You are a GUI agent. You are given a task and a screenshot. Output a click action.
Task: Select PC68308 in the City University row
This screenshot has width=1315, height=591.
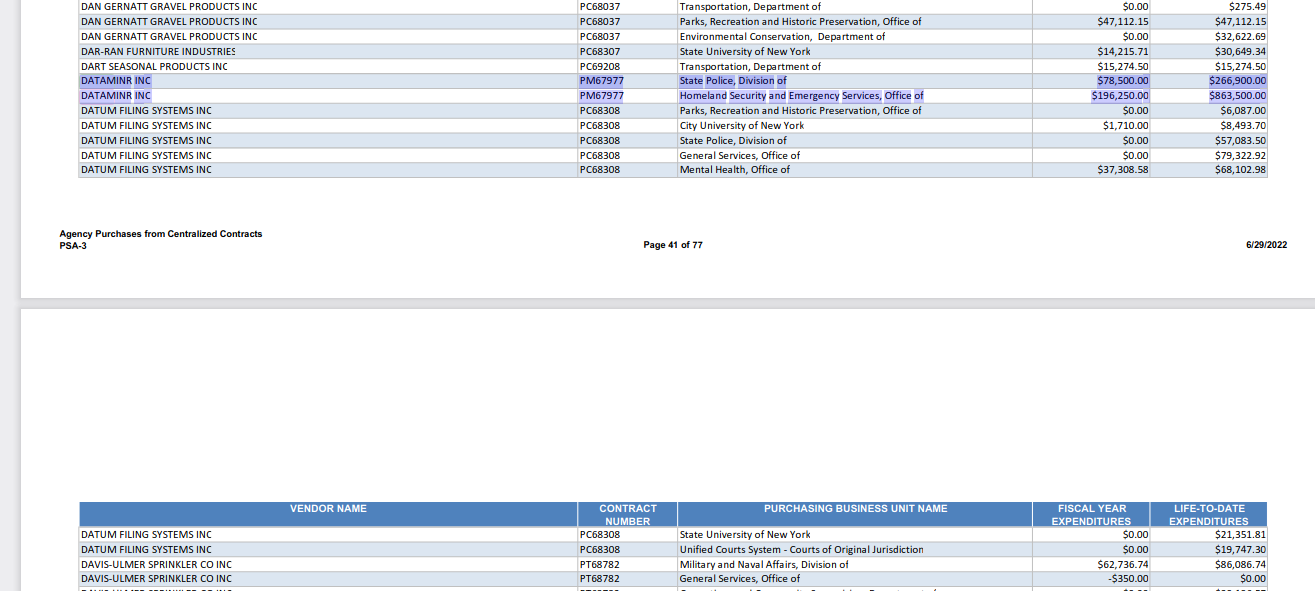point(600,126)
